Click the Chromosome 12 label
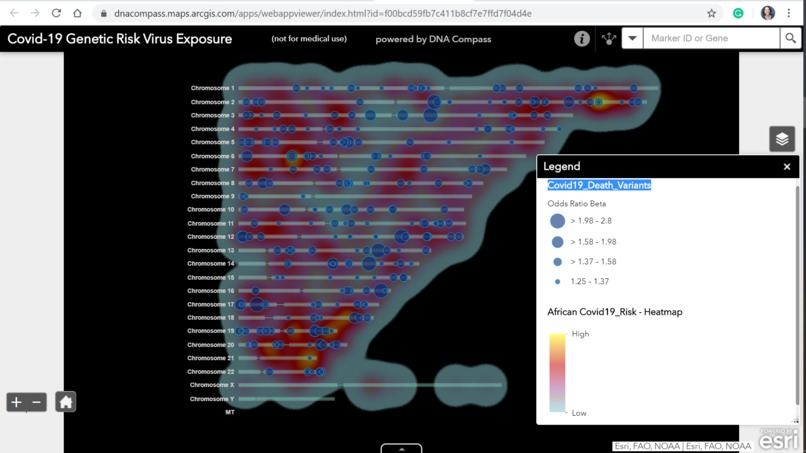 pos(210,237)
